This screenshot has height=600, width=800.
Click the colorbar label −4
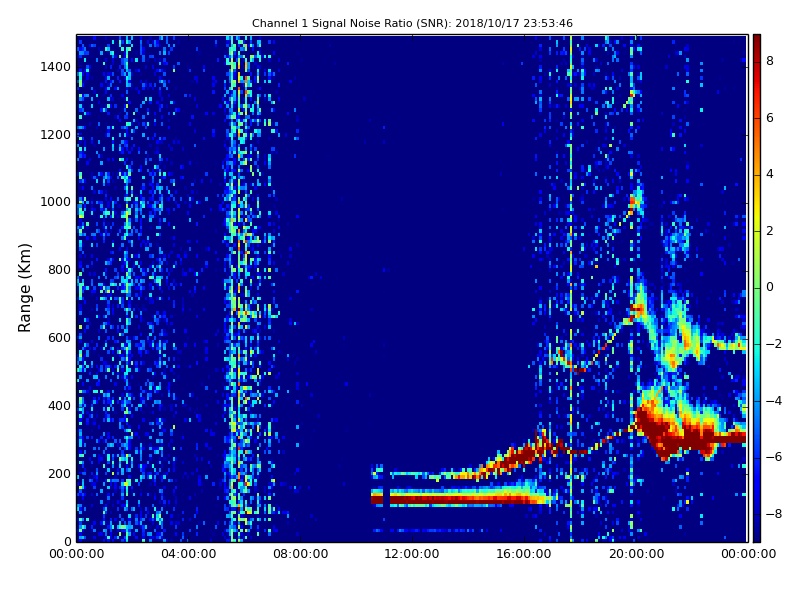point(773,401)
